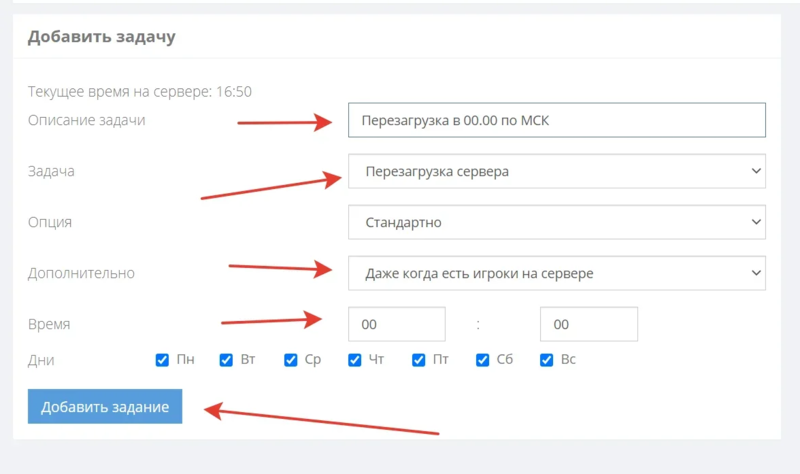Click the Задача field label
Viewport: 800px width, 474px height.
tap(51, 171)
